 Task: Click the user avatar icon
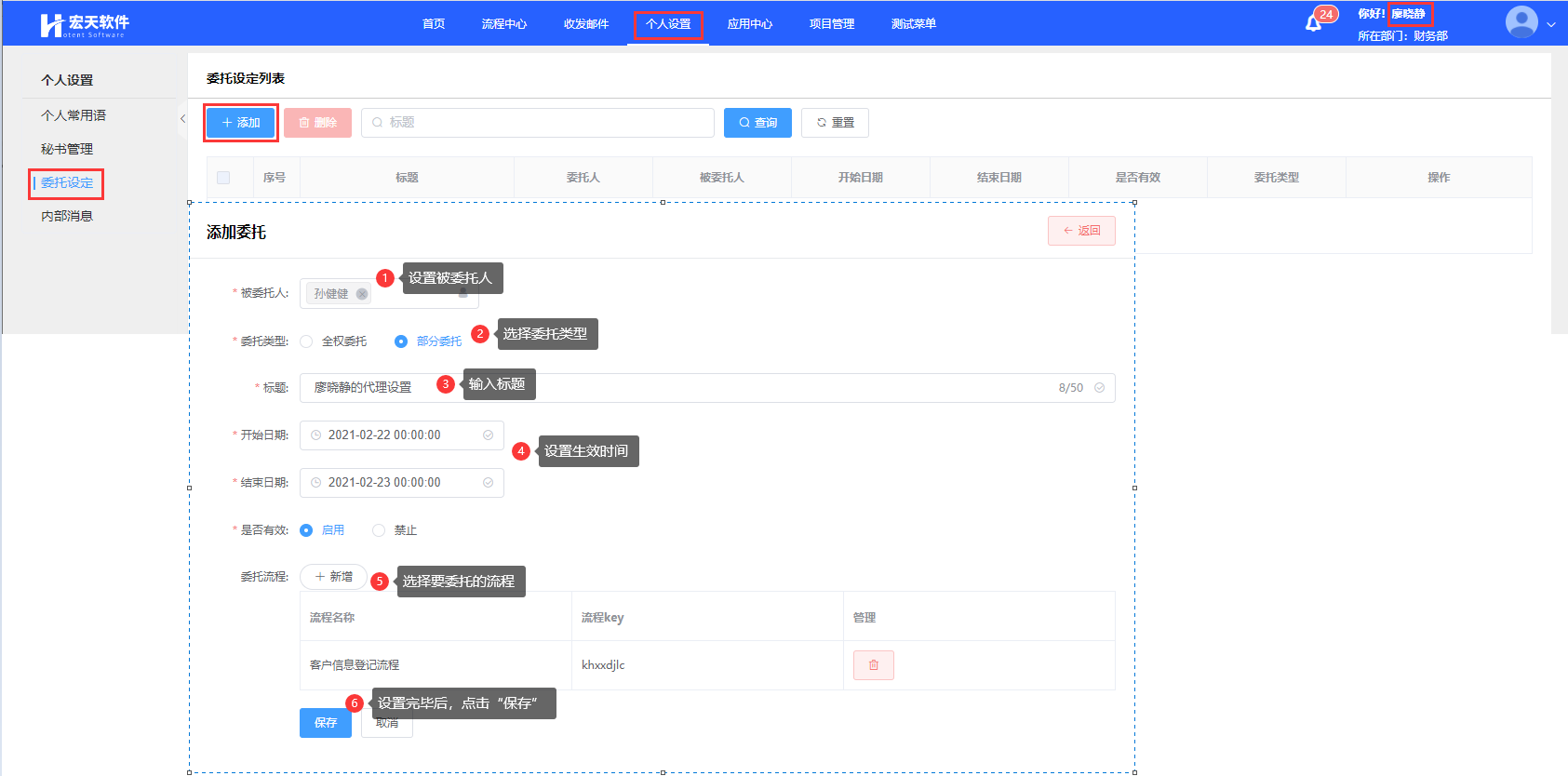pos(1521,22)
